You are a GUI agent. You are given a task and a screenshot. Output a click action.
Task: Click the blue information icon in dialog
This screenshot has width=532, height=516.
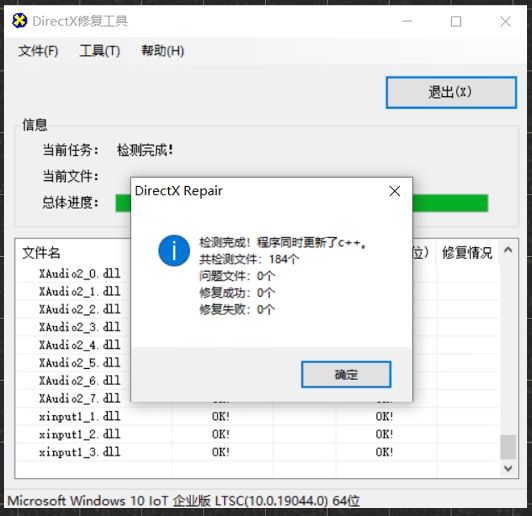[x=174, y=251]
